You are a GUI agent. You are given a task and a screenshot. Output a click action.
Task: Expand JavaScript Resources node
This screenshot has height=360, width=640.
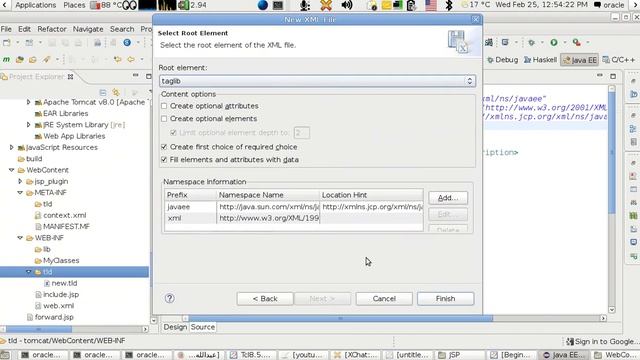(x=11, y=147)
